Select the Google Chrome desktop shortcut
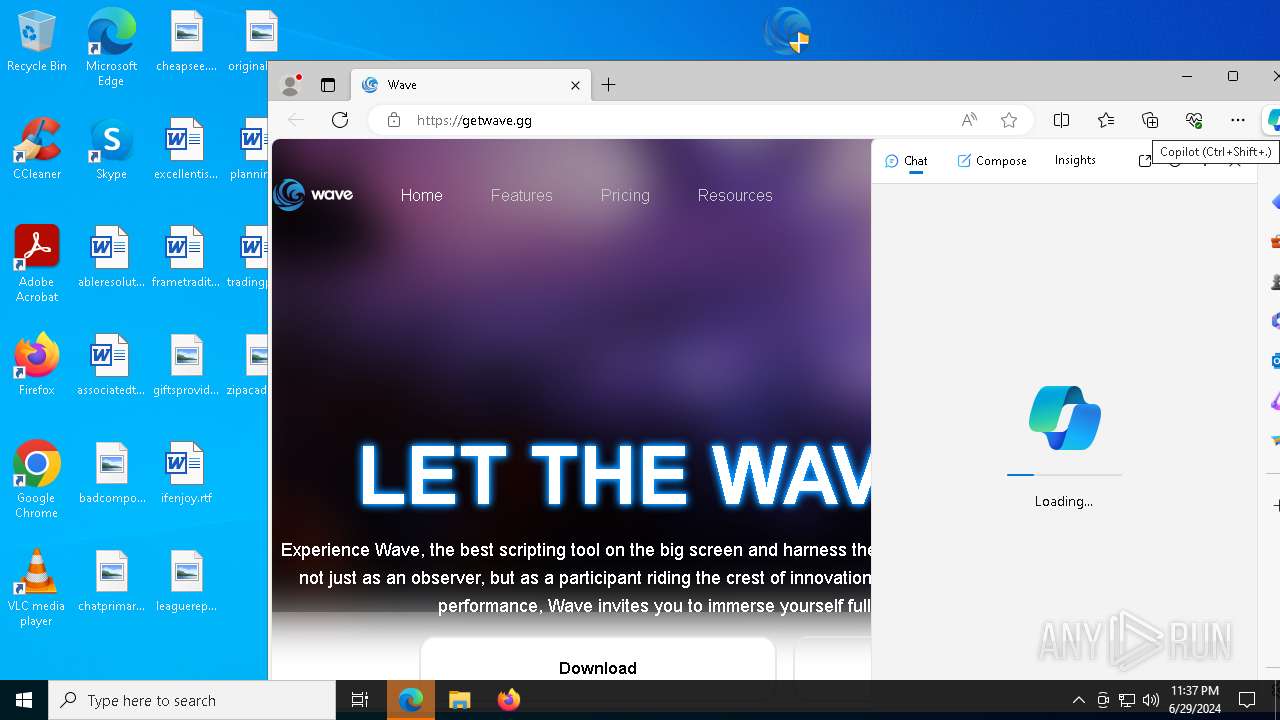The image size is (1280, 720). click(37, 480)
